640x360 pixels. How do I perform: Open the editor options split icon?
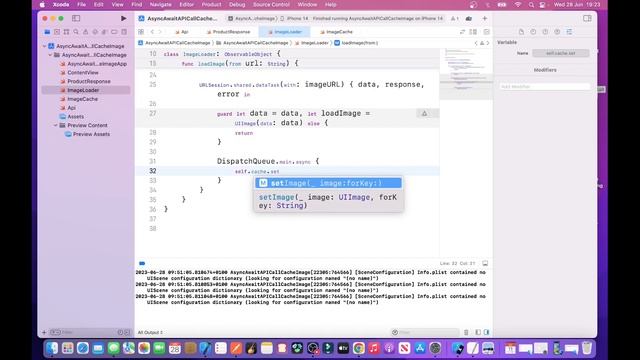[x=473, y=32]
